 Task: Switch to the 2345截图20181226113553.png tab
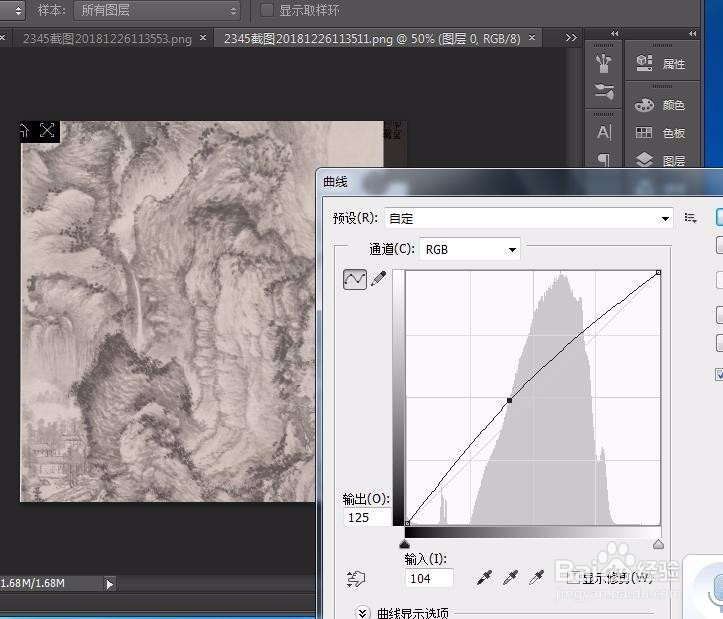click(x=107, y=39)
